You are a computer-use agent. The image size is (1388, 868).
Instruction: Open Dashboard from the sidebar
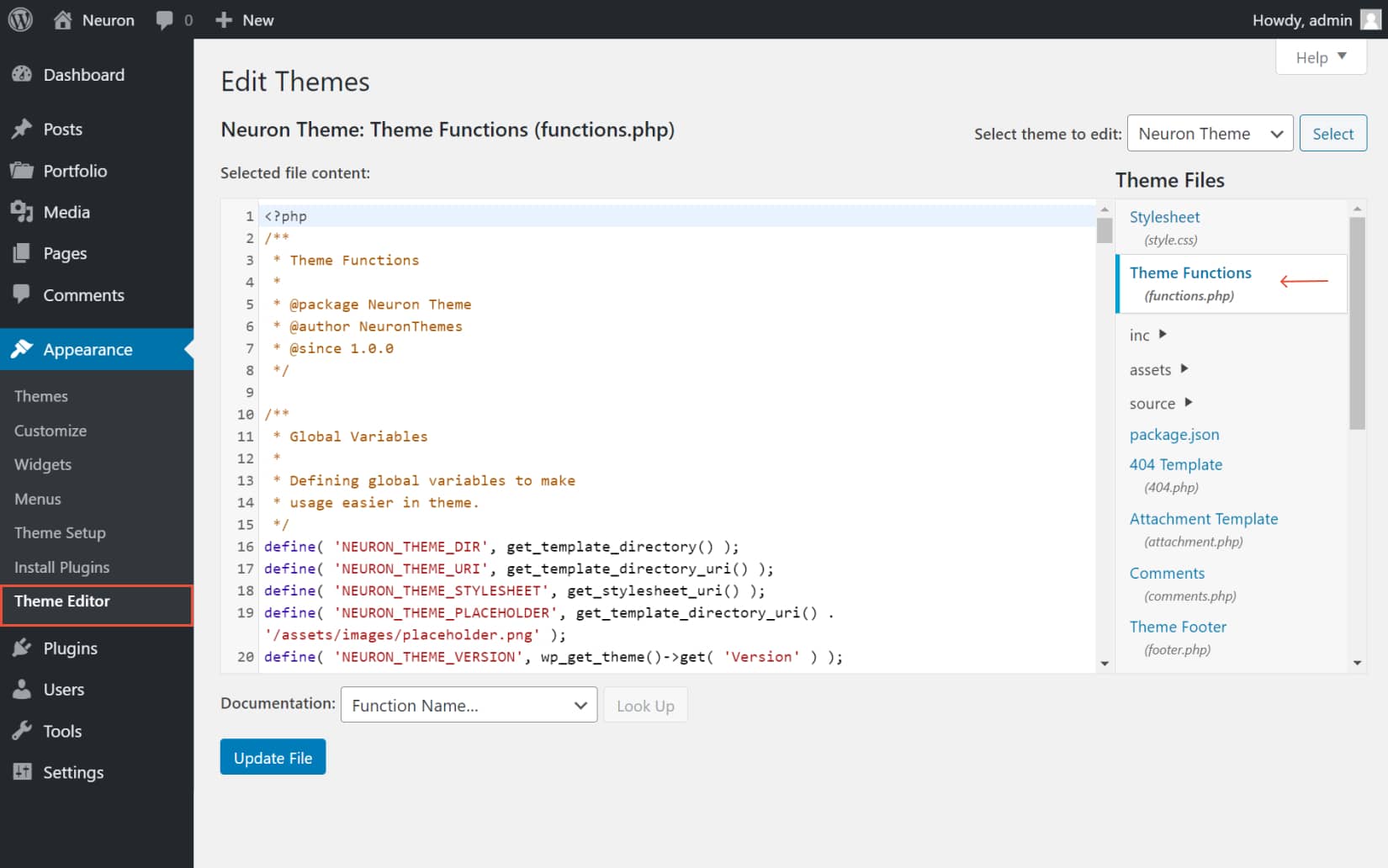pyautogui.click(x=83, y=75)
